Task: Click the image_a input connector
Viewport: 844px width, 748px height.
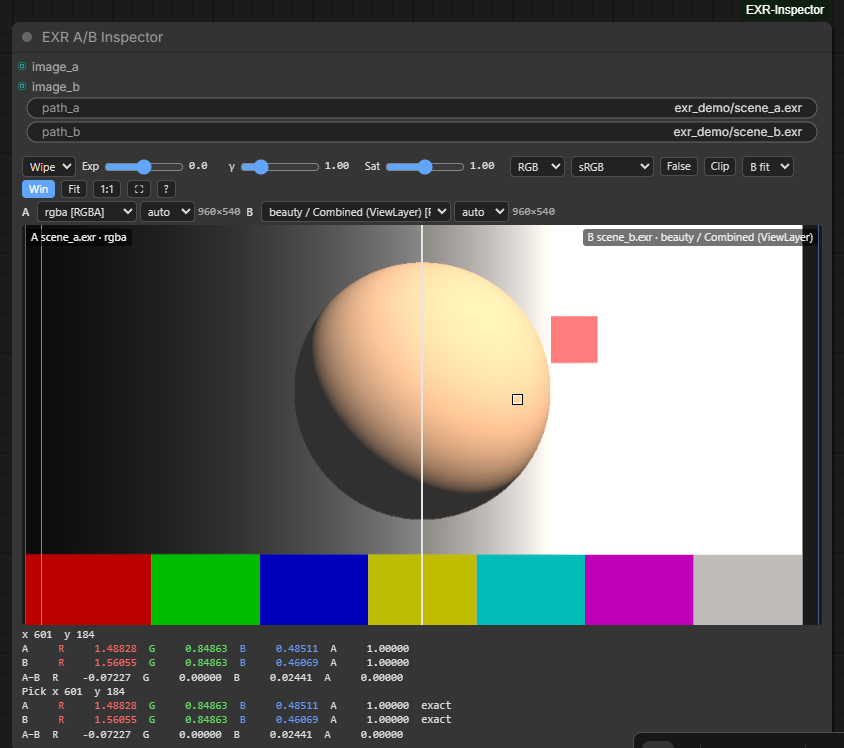Action: [x=22, y=66]
